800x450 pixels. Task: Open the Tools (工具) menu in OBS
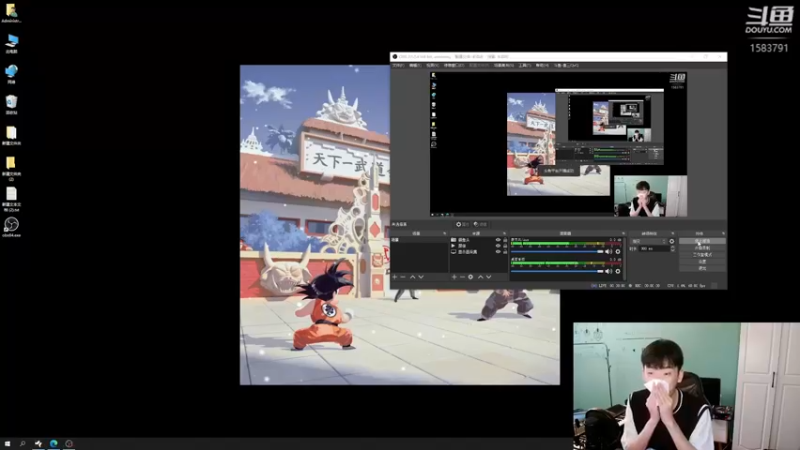click(525, 66)
